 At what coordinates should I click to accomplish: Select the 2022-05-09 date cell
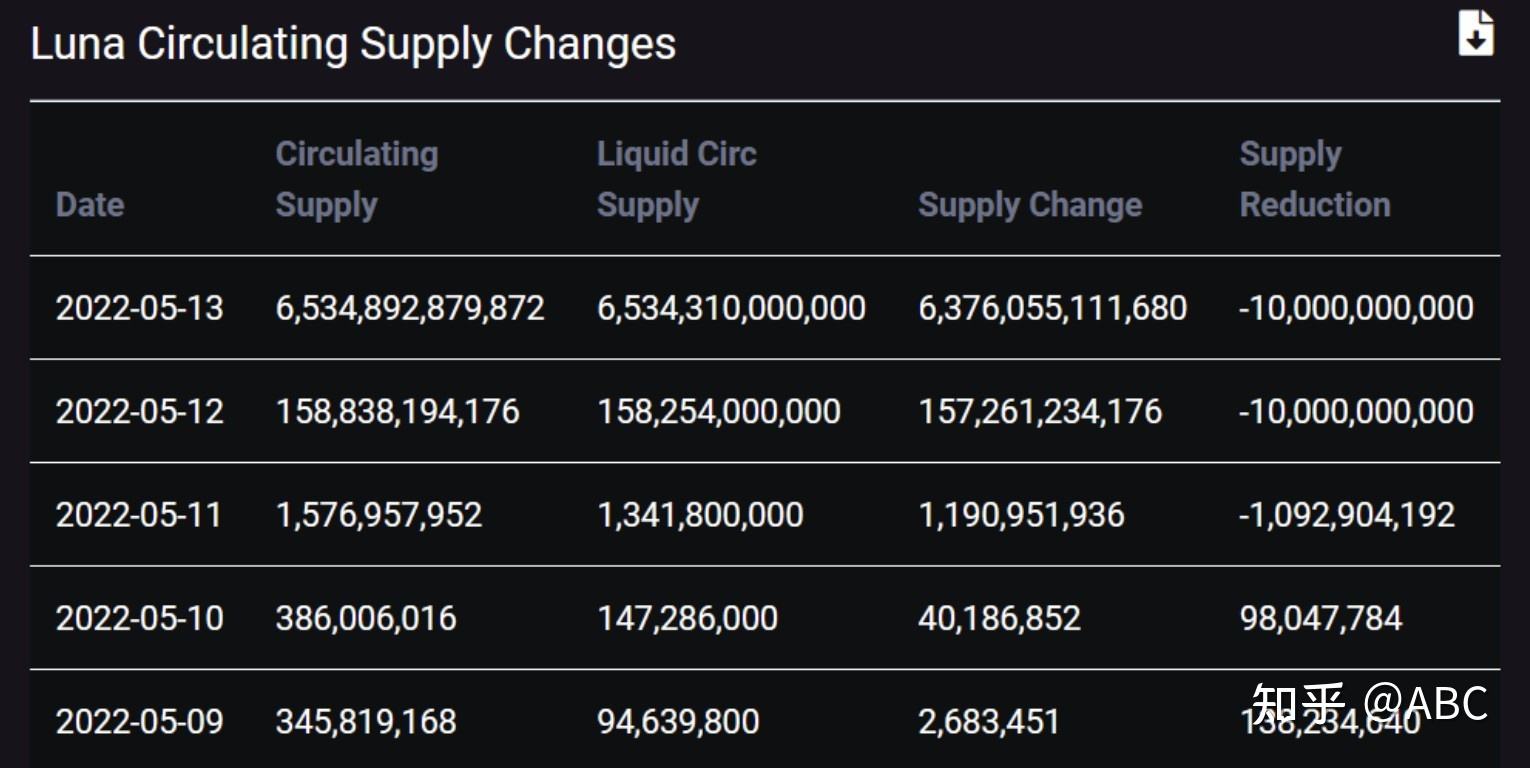point(139,721)
